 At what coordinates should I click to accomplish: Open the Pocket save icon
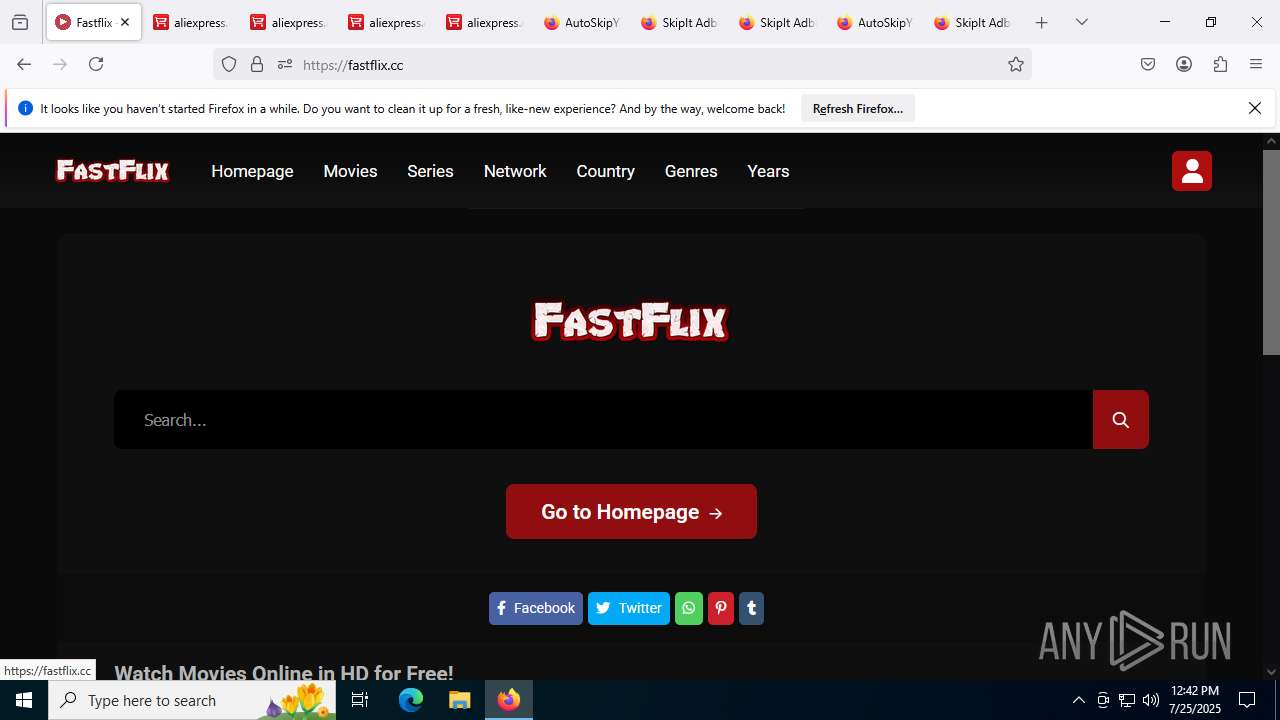tap(1148, 64)
